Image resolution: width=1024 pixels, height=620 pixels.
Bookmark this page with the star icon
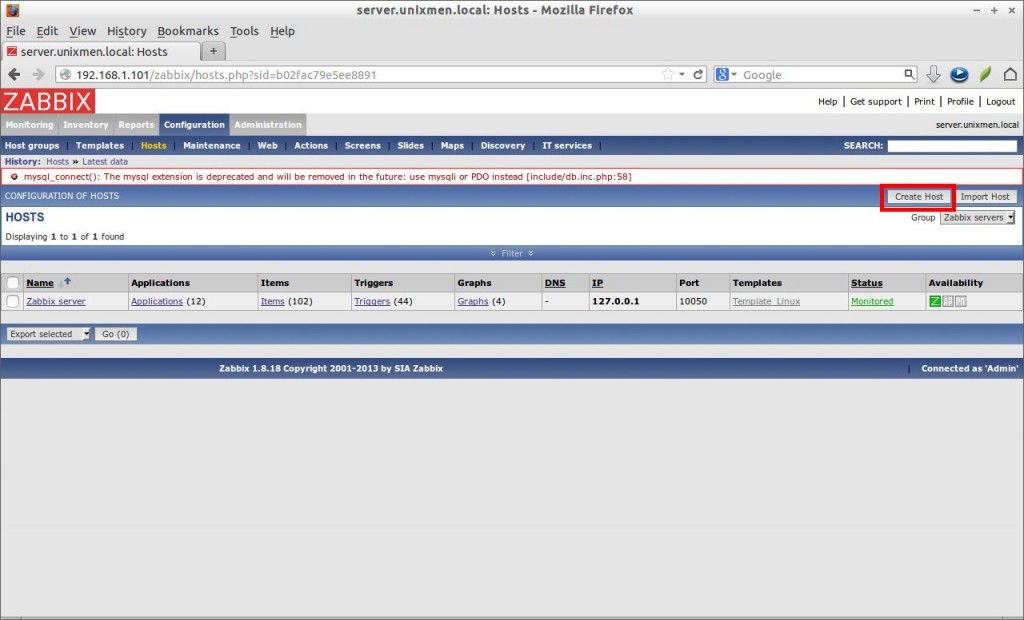point(667,74)
